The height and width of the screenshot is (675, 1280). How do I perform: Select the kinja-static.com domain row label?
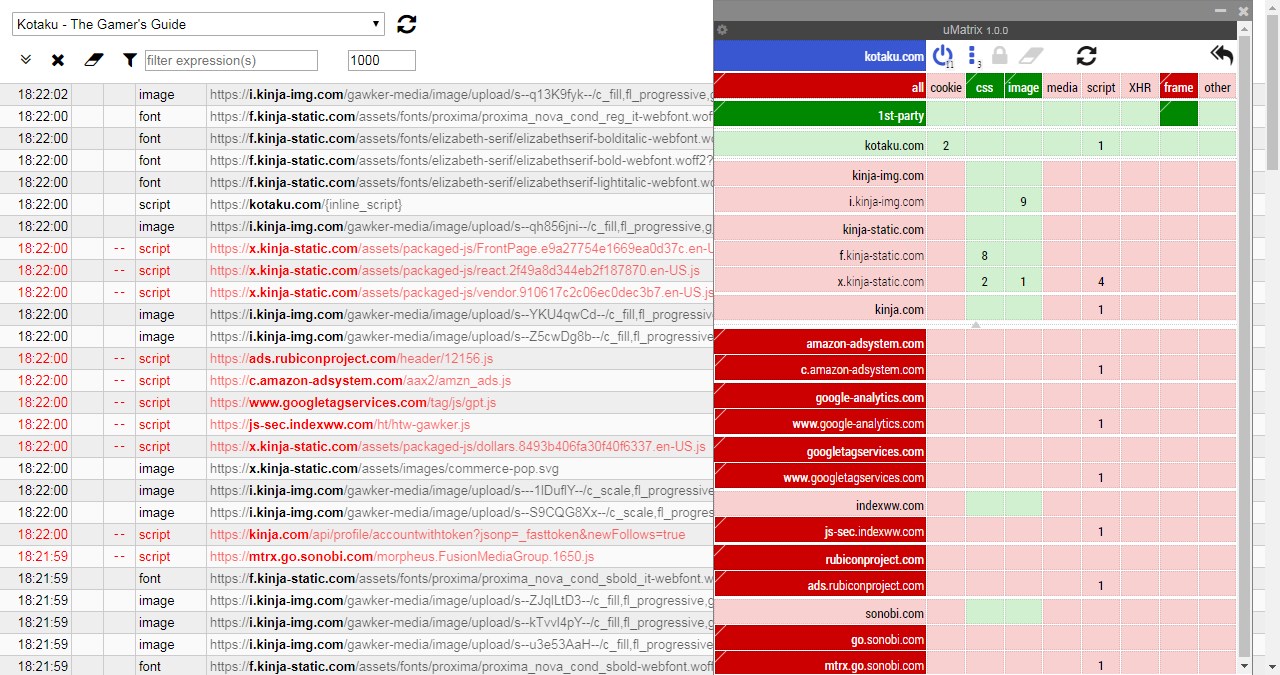(820, 229)
